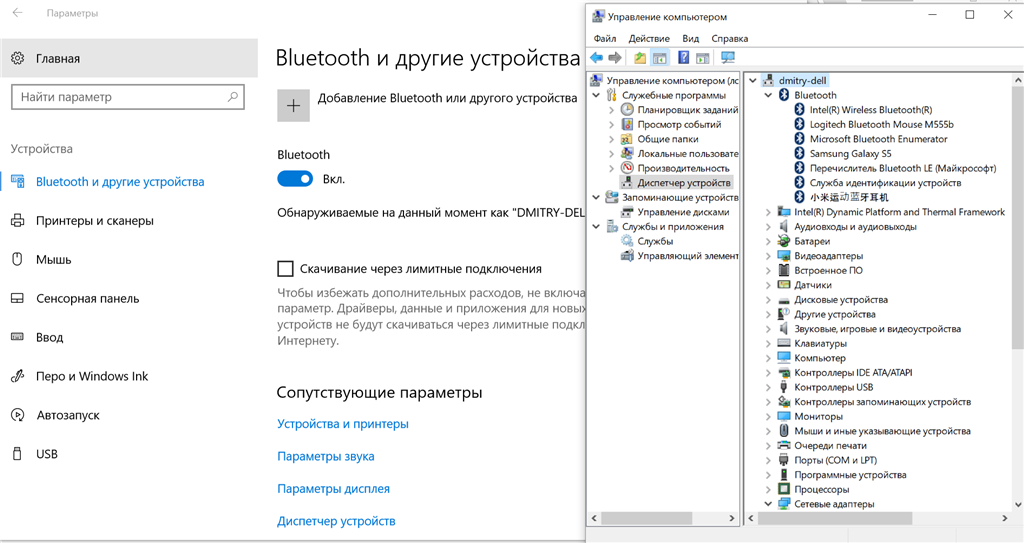Image resolution: width=1024 pixels, height=543 pixels.
Task: Click the Службы gear icon in tree
Action: coord(627,241)
